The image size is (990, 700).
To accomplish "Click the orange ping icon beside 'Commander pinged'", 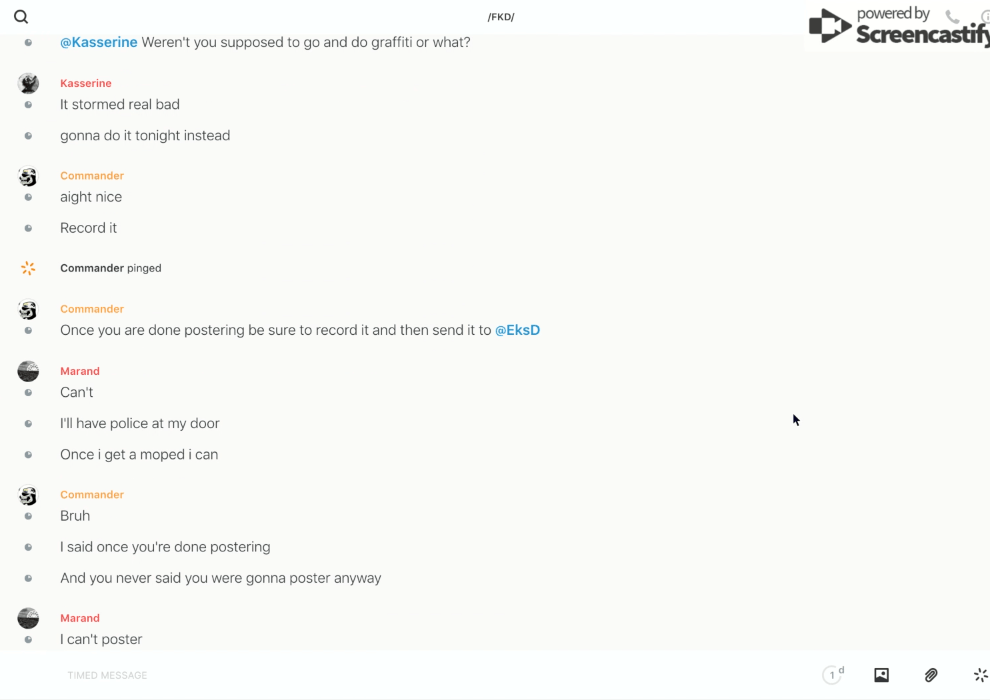I will [28, 268].
